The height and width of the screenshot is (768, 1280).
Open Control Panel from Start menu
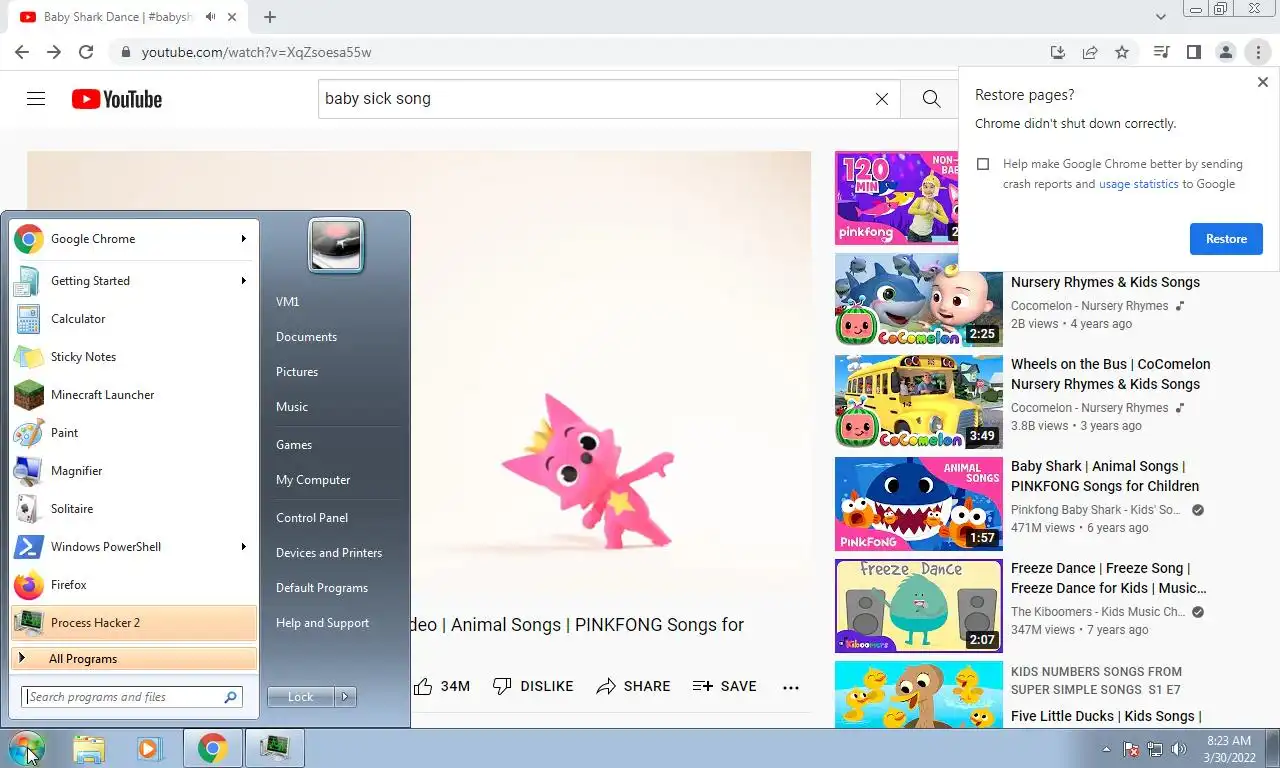point(312,518)
